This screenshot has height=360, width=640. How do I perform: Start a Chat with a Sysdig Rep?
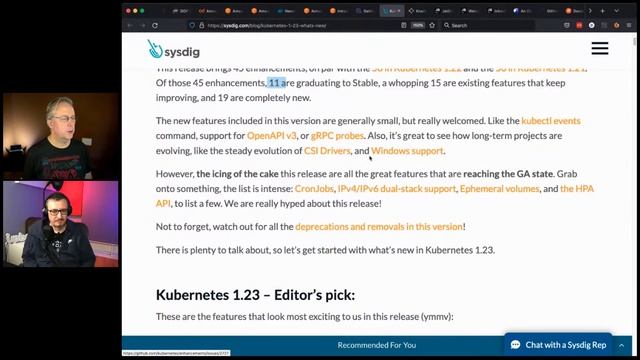coord(558,345)
